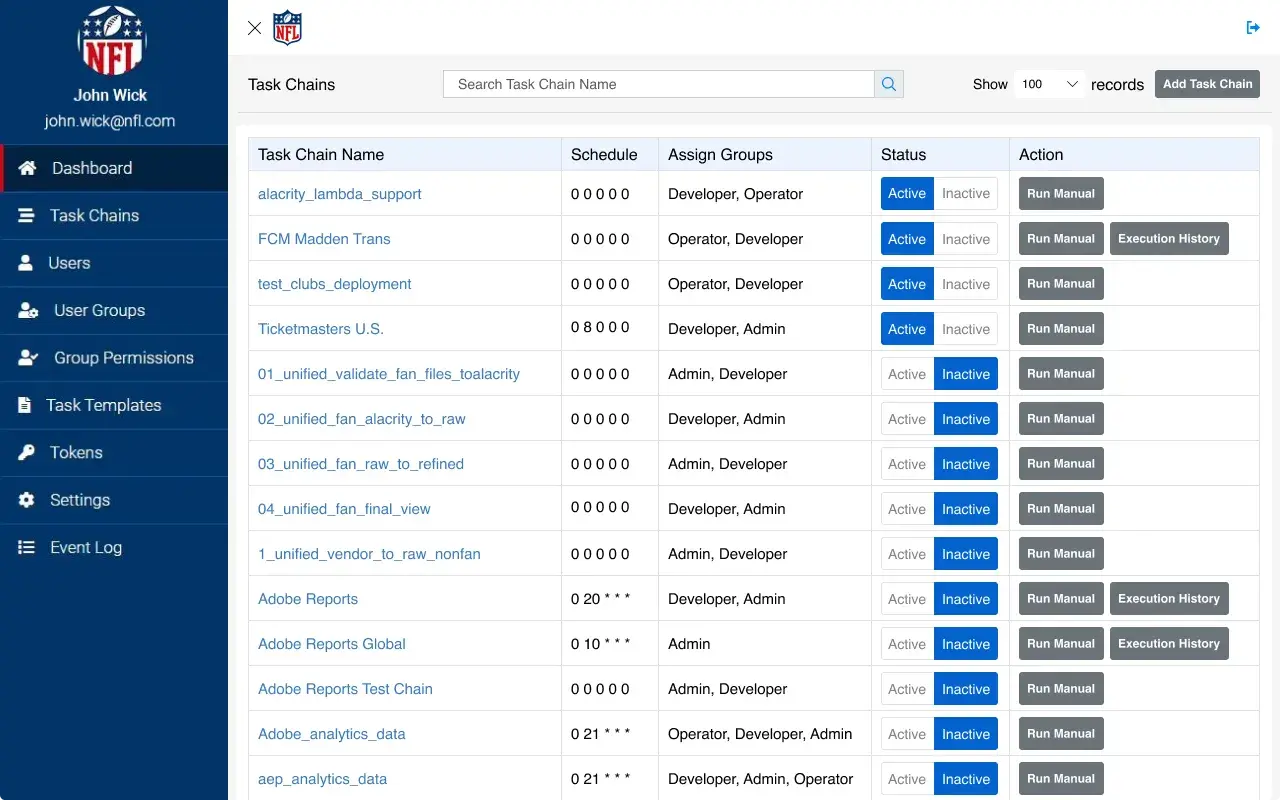Viewport: 1280px width, 800px height.
Task: Click the gear icon beside Settings
Action: [x=27, y=500]
